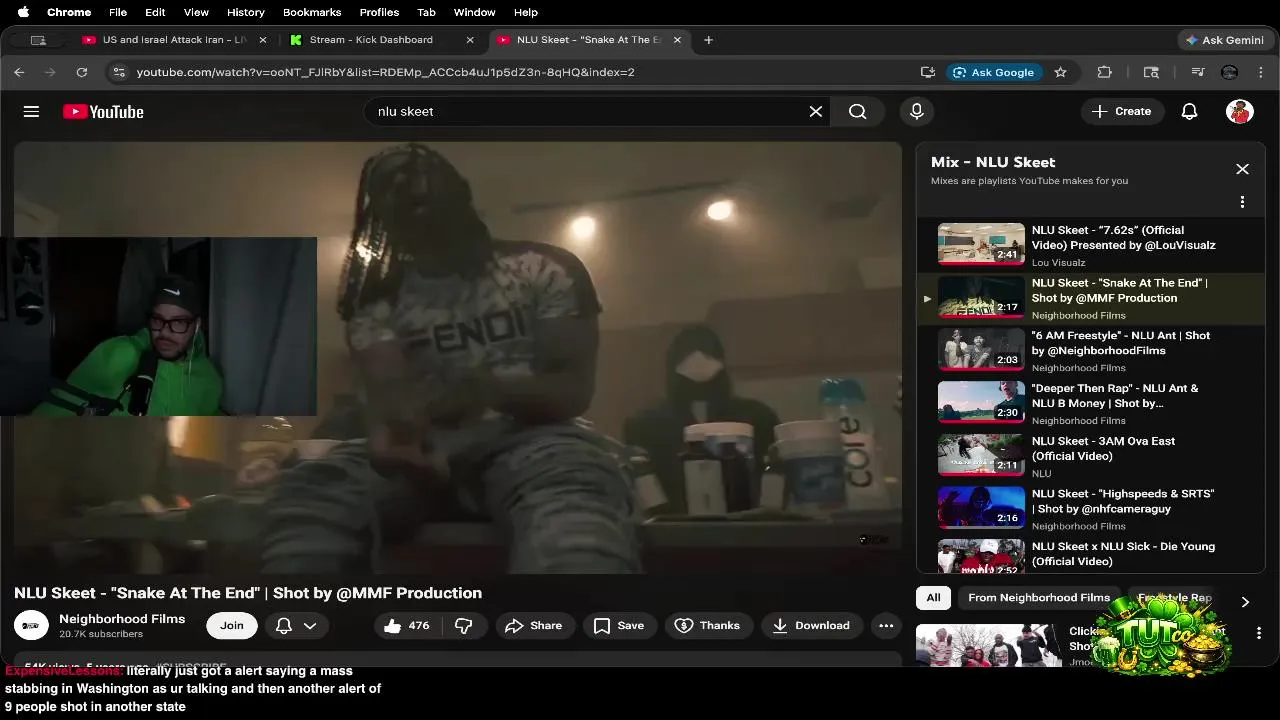The width and height of the screenshot is (1280, 720).
Task: Click the Thanks button
Action: click(x=707, y=625)
